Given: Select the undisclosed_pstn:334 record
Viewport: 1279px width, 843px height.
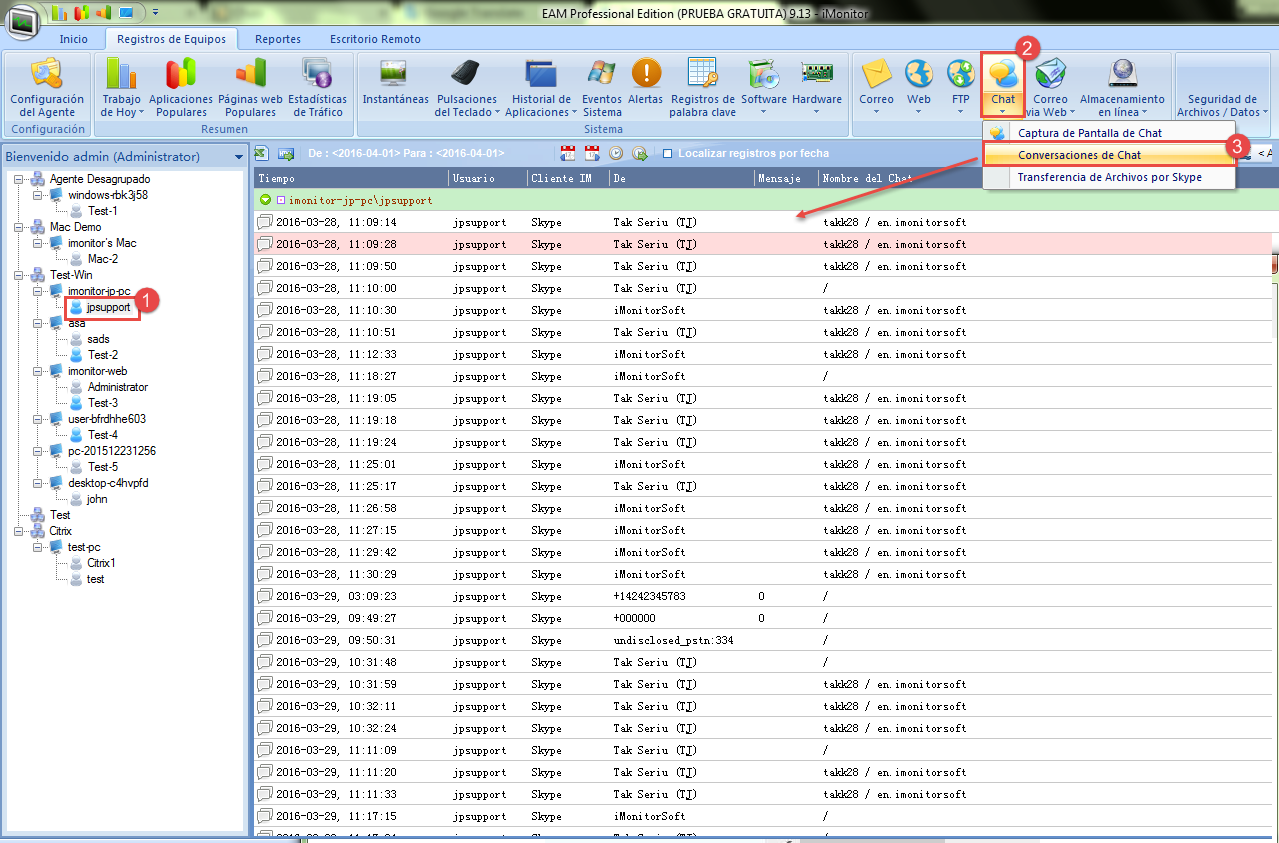Looking at the screenshot, I should (765, 640).
